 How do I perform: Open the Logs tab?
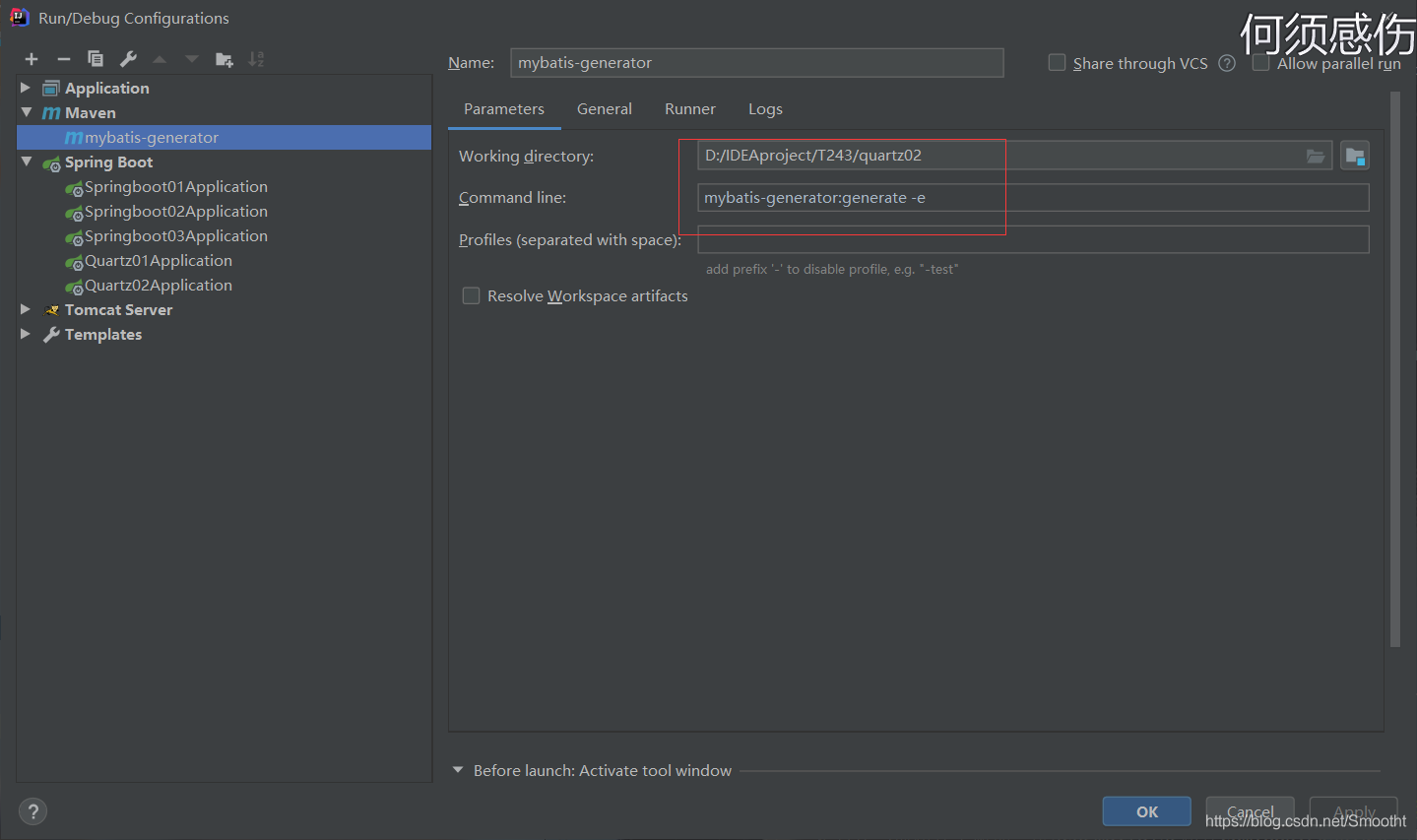point(765,109)
